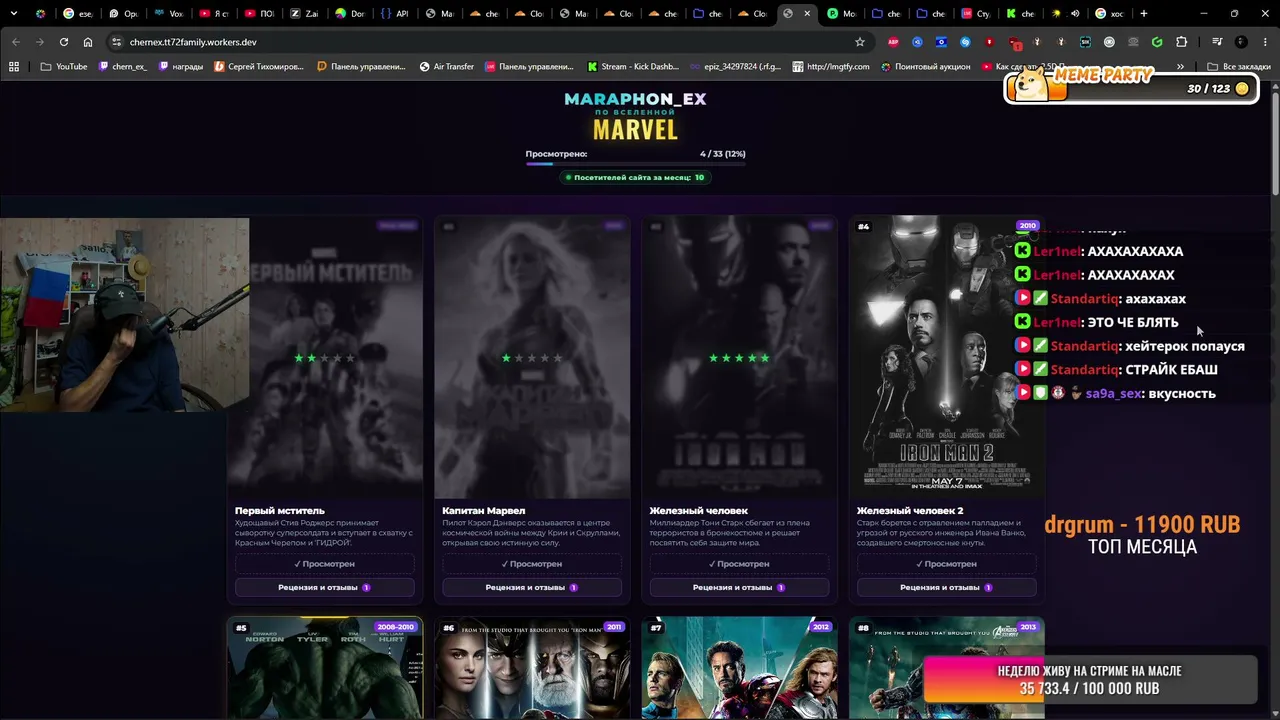Open the 'Air Transfer' bookmark

[x=446, y=67]
